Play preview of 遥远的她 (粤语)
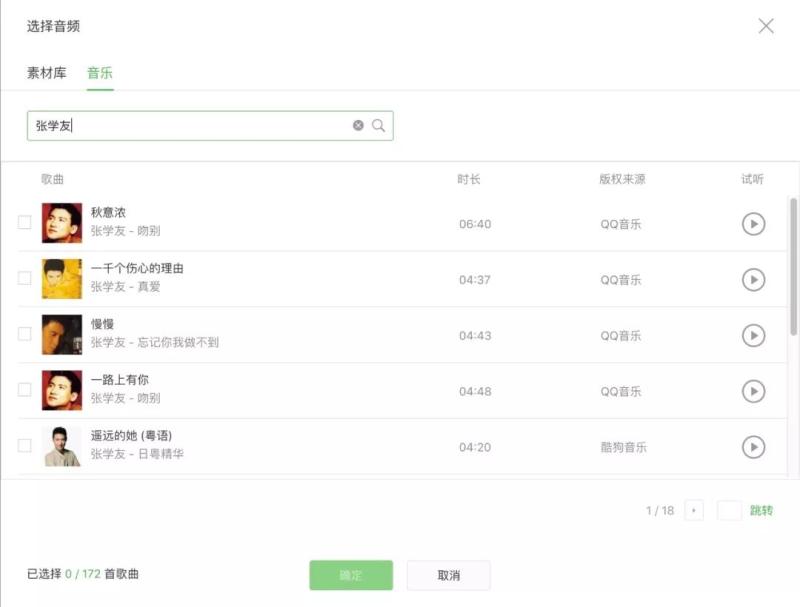 click(753, 447)
